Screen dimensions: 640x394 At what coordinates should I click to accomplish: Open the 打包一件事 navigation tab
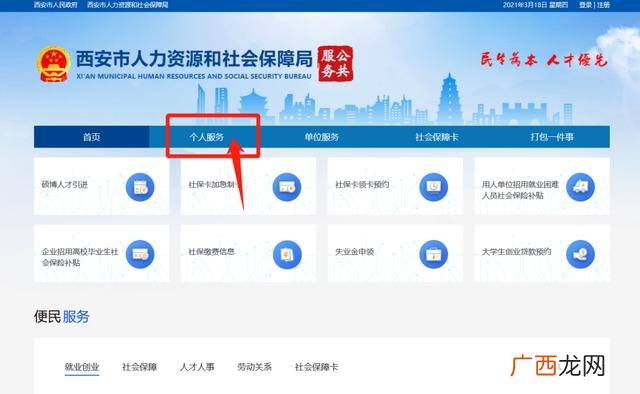tap(552, 137)
